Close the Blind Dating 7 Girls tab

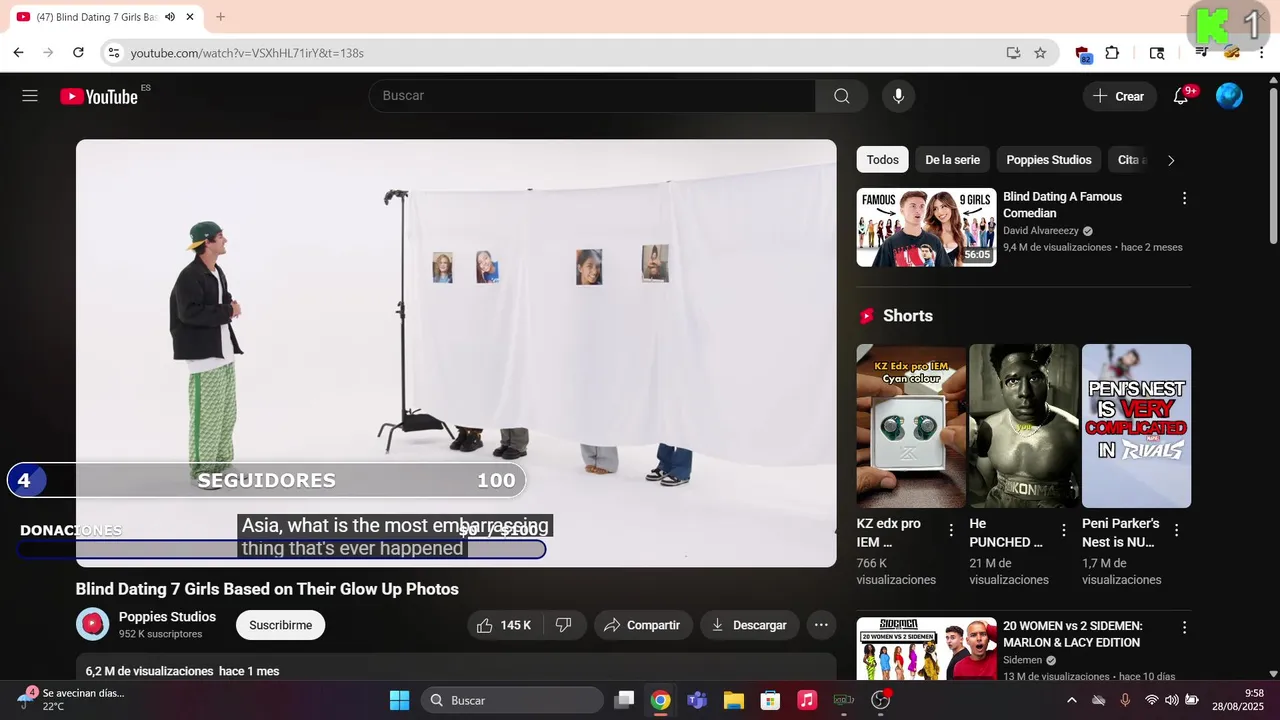tap(190, 17)
